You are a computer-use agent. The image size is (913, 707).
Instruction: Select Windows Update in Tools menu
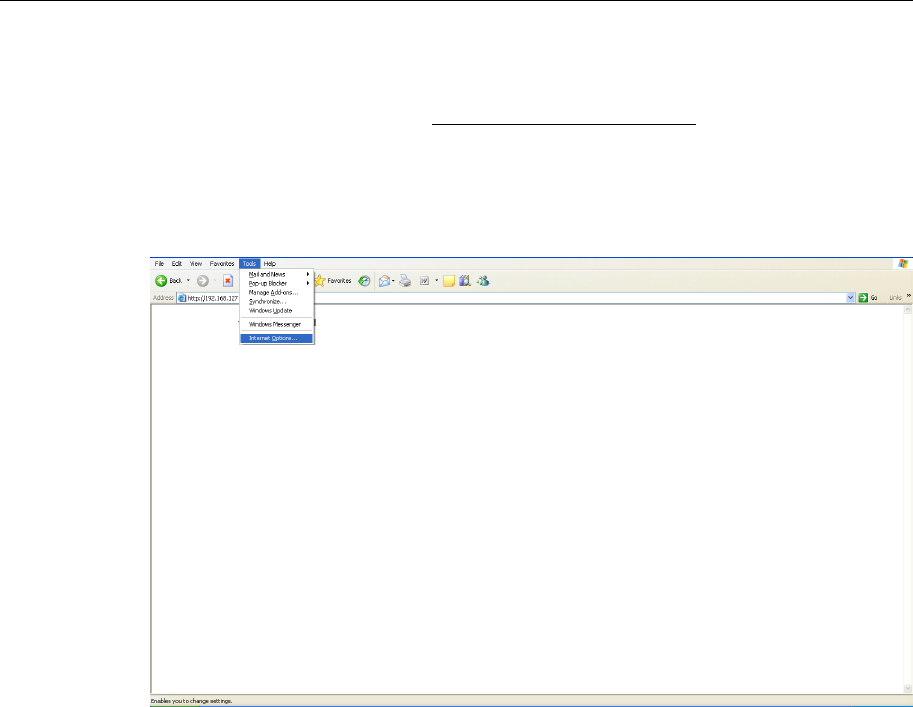click(x=270, y=310)
